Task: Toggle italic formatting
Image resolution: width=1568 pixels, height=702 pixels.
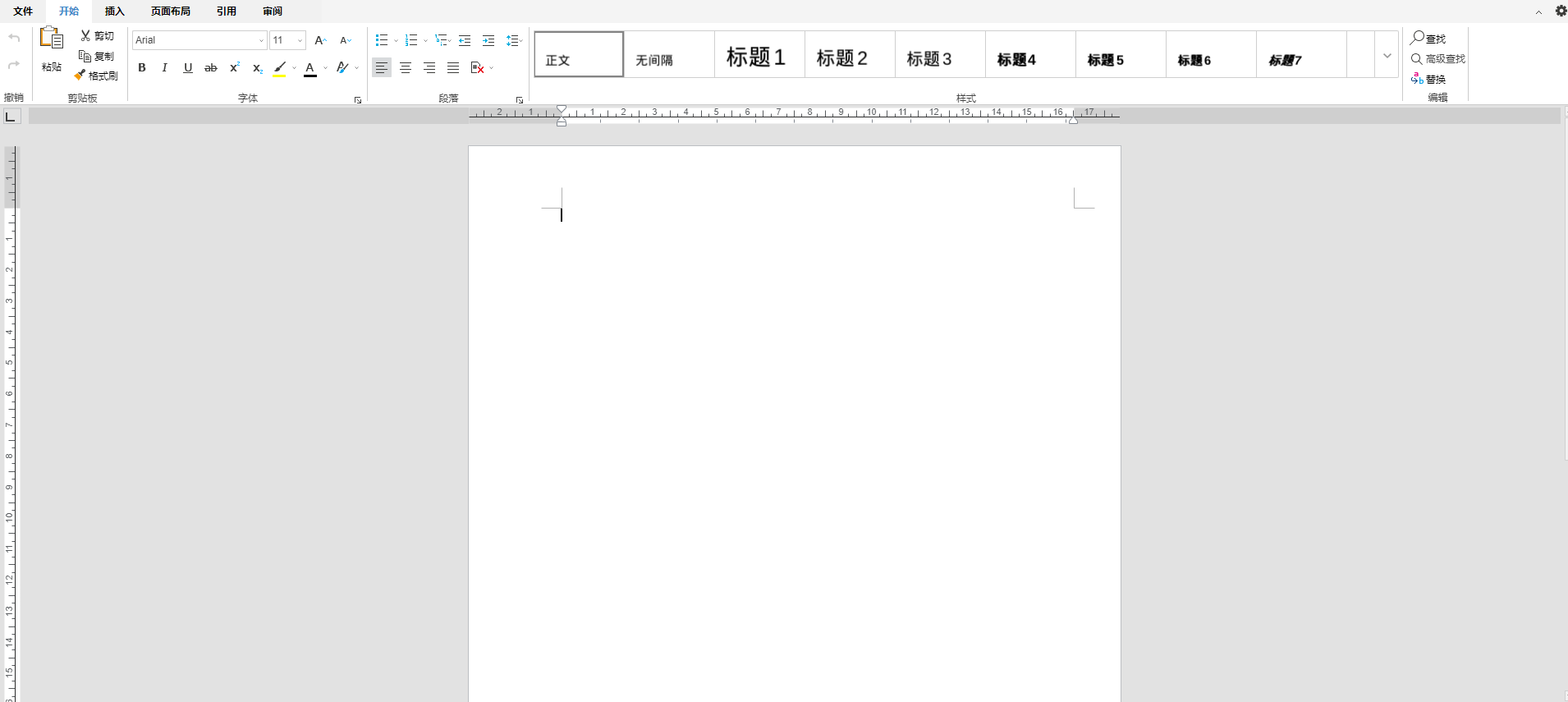Action: coord(165,68)
